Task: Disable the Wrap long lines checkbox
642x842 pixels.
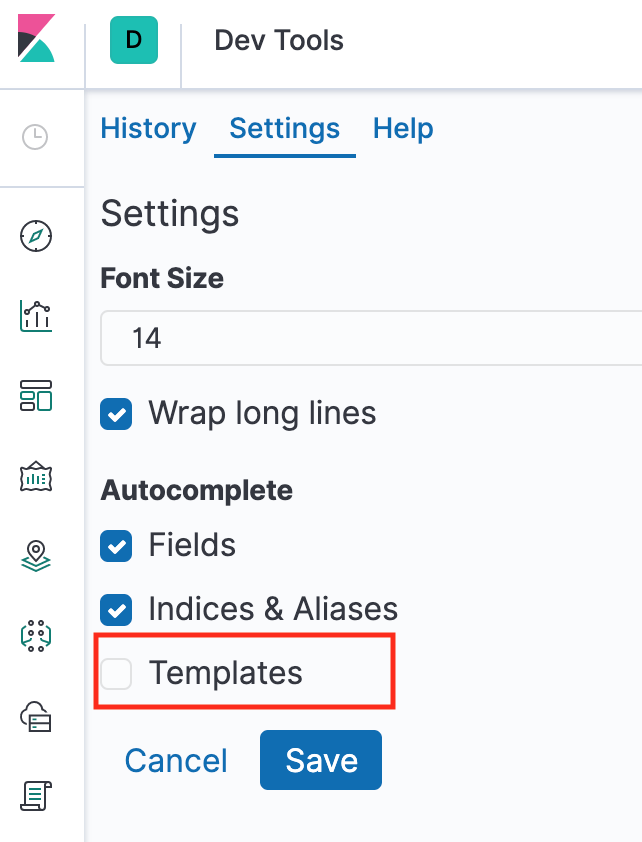Action: 115,413
